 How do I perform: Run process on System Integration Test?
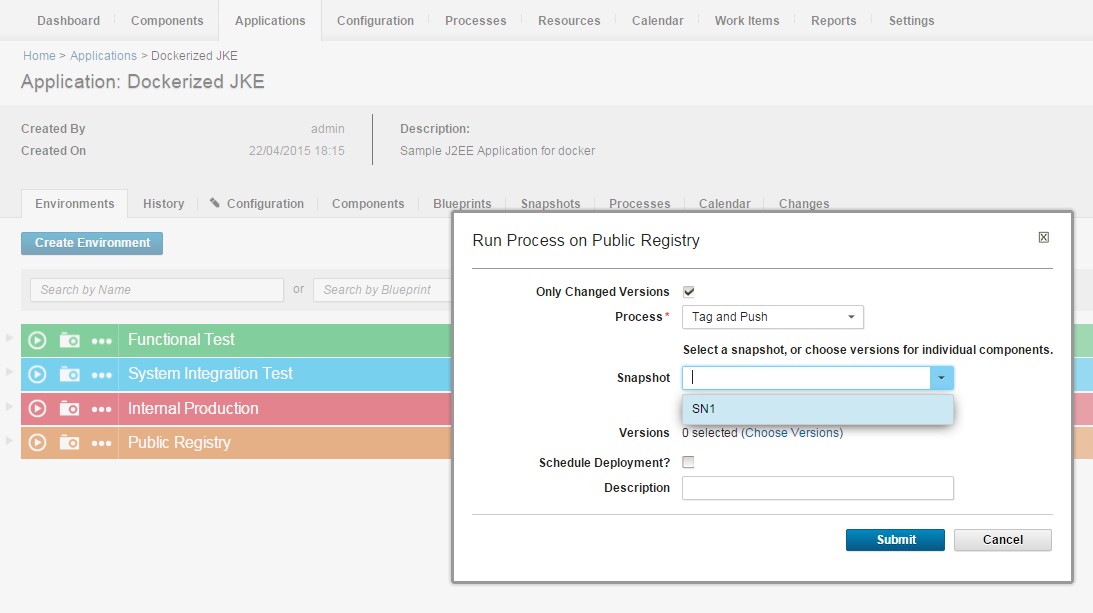tap(37, 374)
